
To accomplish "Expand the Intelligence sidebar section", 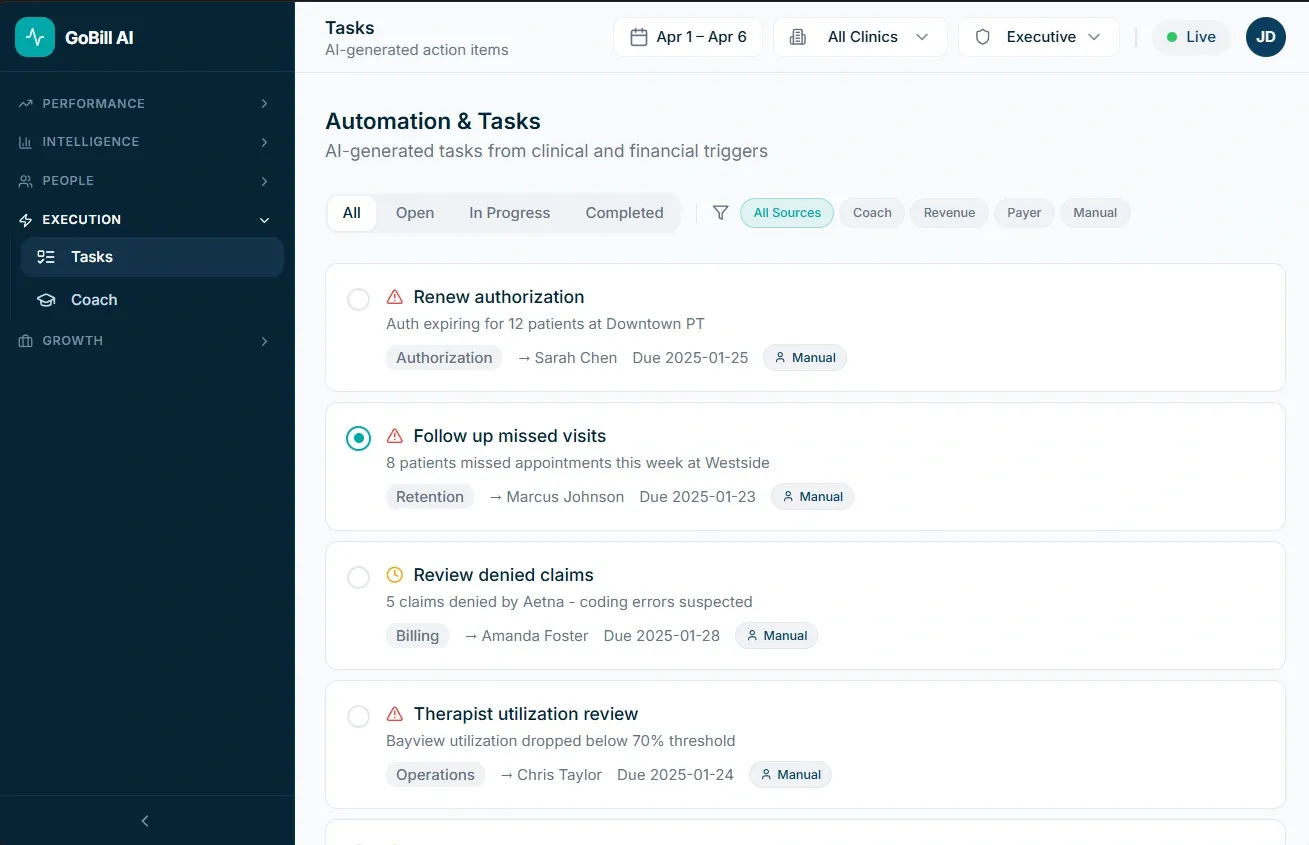I will coord(144,142).
